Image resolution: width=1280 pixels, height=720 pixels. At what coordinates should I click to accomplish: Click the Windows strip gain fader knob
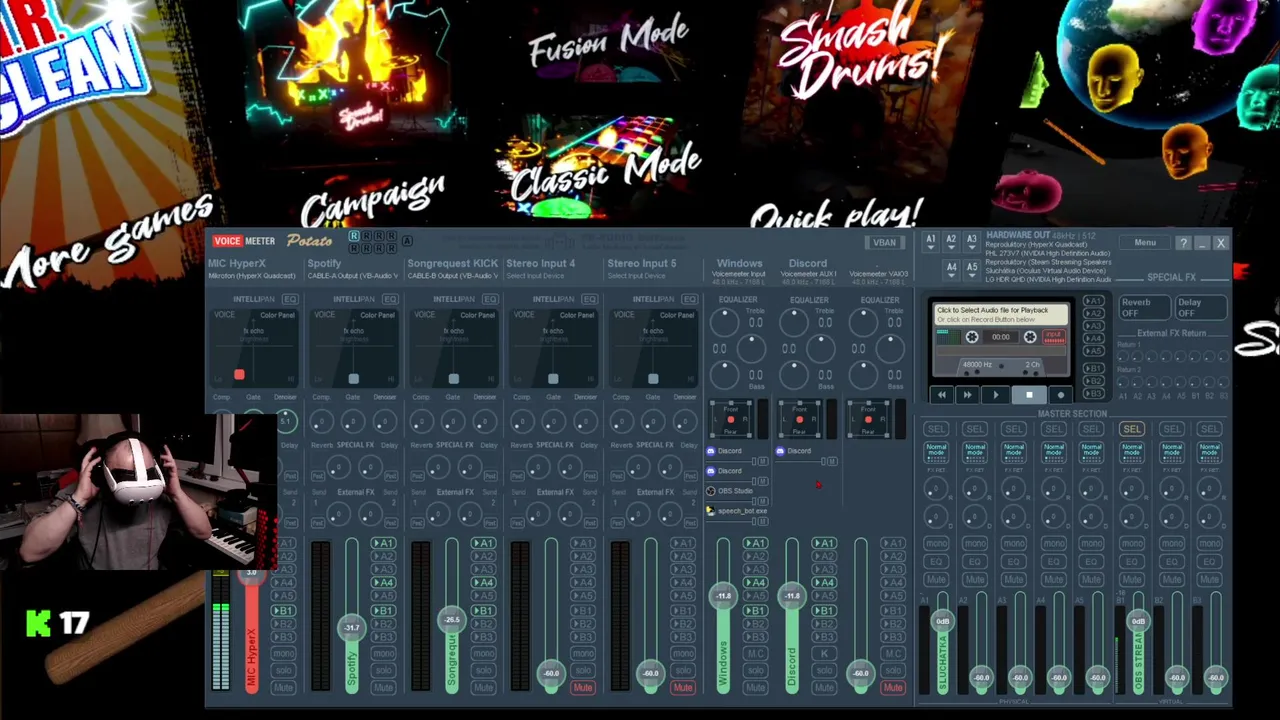click(724, 596)
